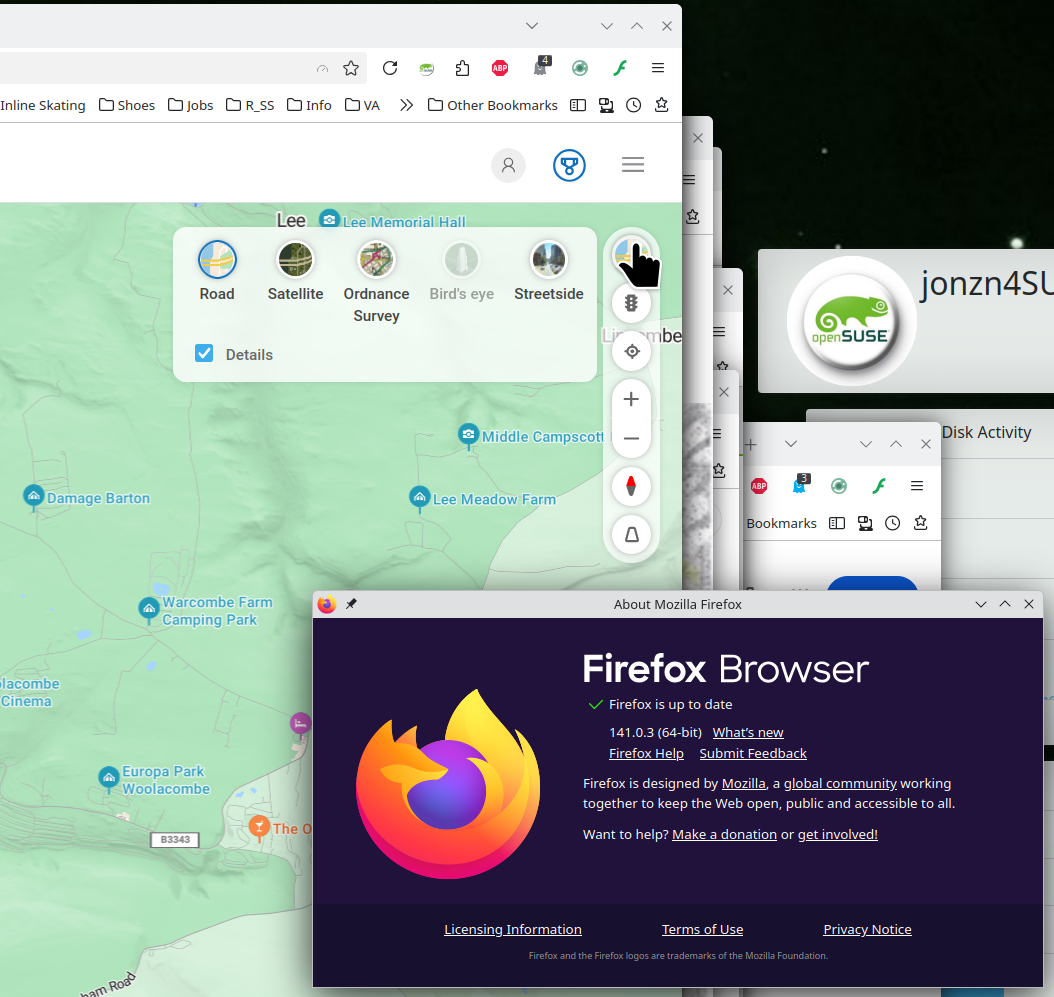Open the Firefox Help link
This screenshot has height=997, width=1054.
[x=646, y=753]
